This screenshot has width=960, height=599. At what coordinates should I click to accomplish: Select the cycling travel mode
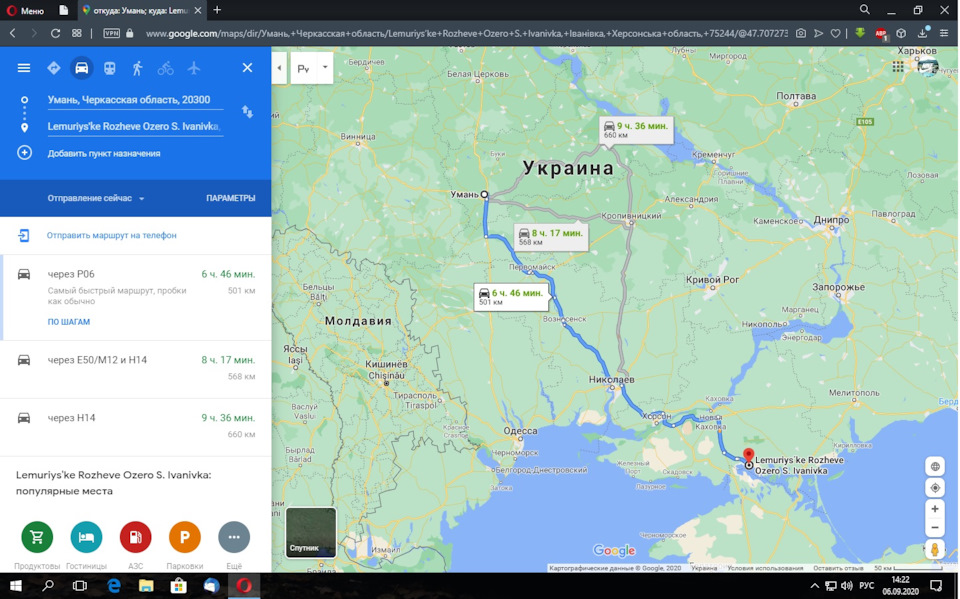pos(165,68)
